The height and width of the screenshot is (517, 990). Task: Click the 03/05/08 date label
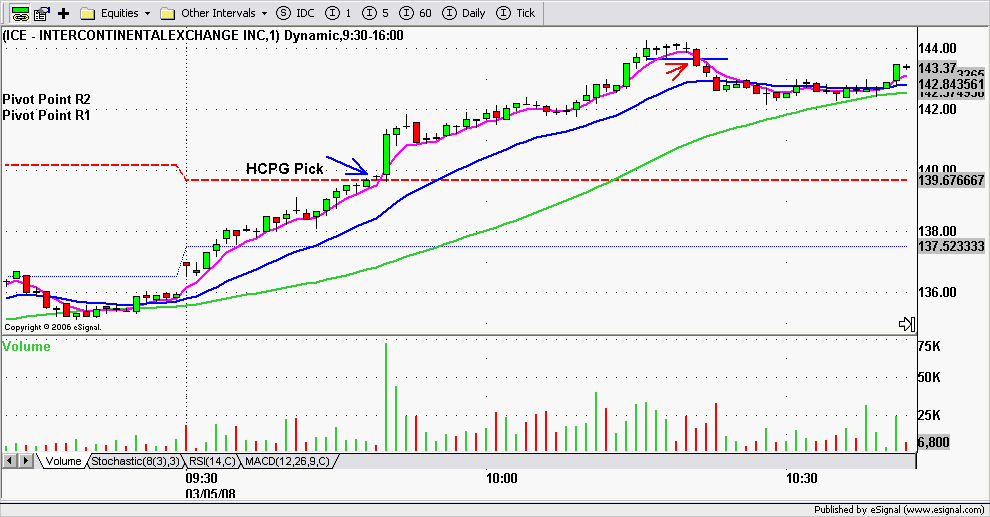(210, 493)
